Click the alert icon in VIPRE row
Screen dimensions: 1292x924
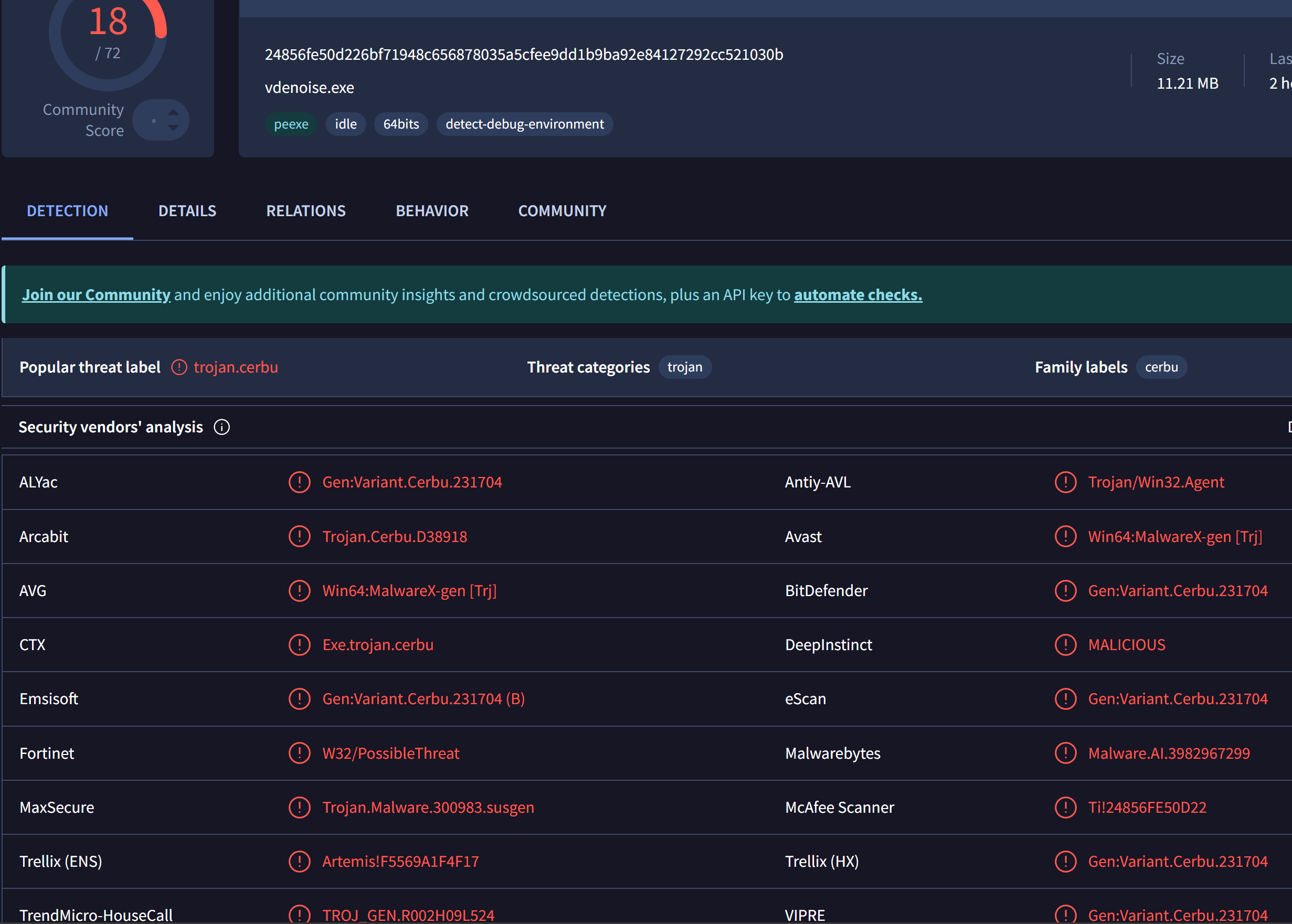click(1066, 915)
